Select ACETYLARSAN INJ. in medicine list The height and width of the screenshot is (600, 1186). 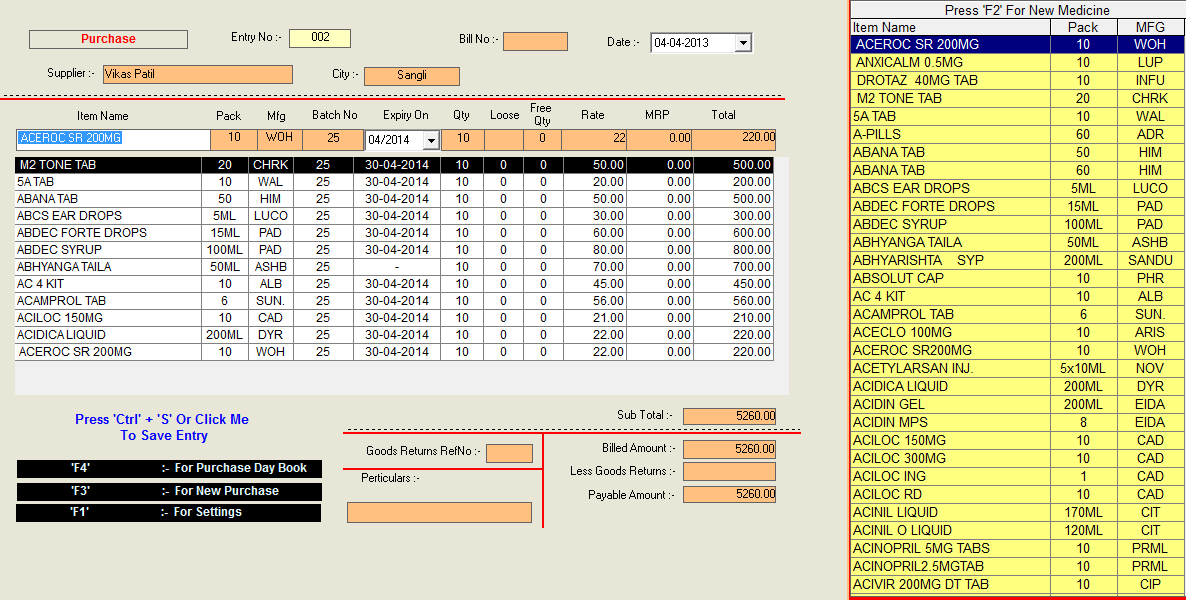pos(1018,369)
